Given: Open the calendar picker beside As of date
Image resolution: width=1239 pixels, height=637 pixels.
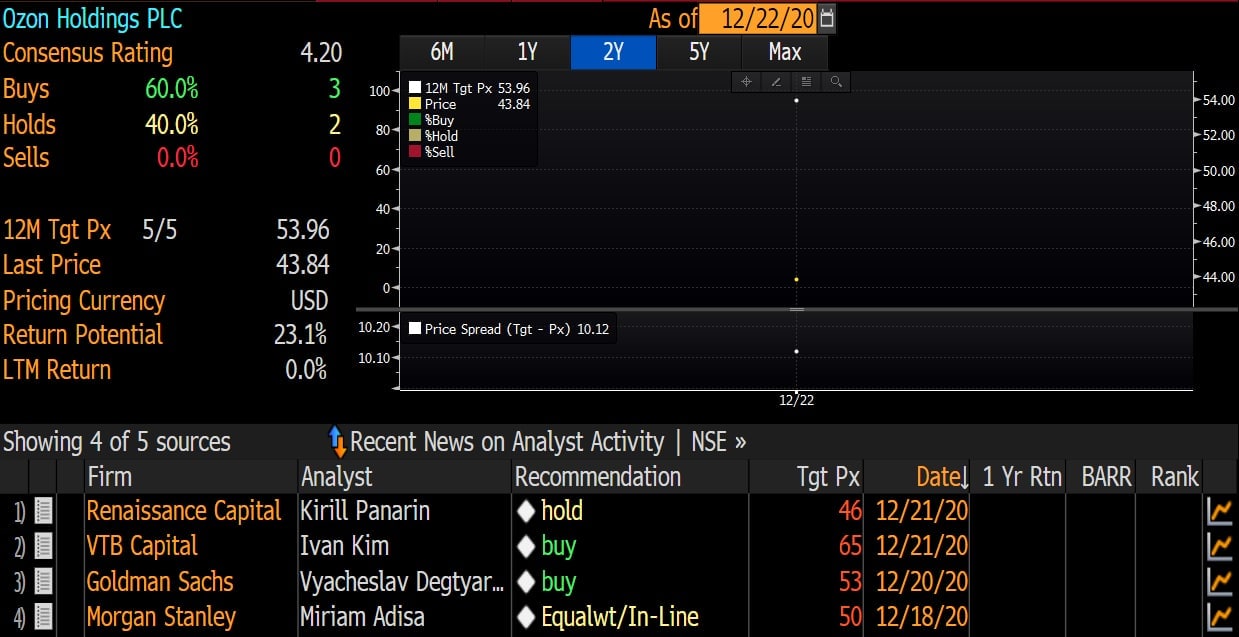Looking at the screenshot, I should click(x=826, y=19).
